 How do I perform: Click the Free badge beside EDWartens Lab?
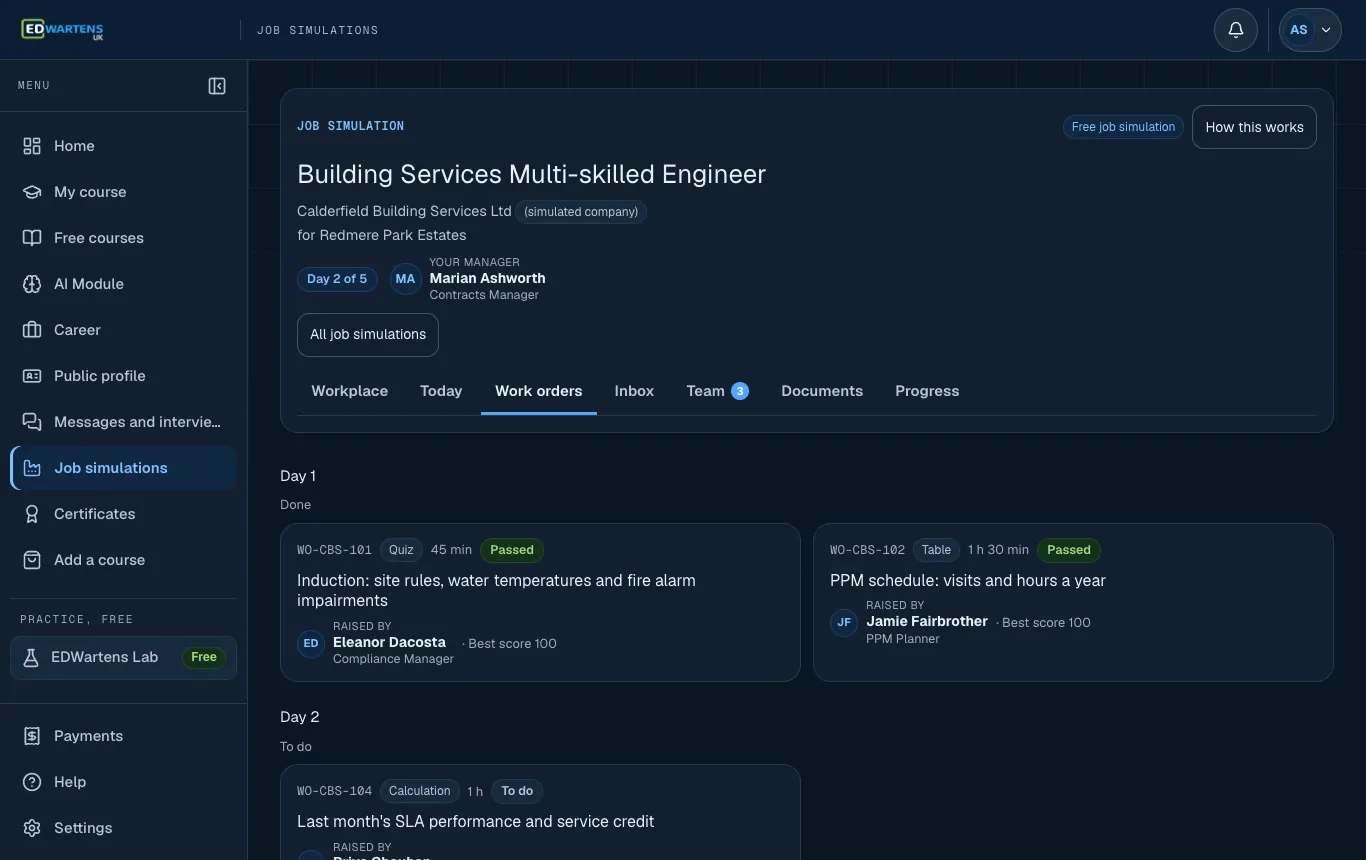coord(204,657)
